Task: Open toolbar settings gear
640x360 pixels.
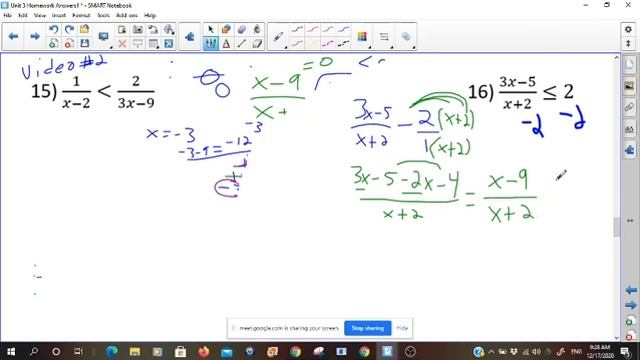Action: click(628, 29)
